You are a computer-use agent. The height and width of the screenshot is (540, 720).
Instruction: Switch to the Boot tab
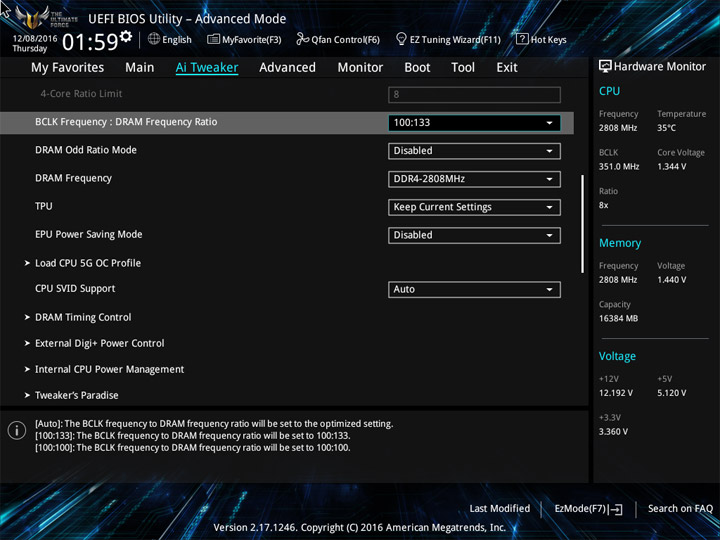[x=417, y=68]
